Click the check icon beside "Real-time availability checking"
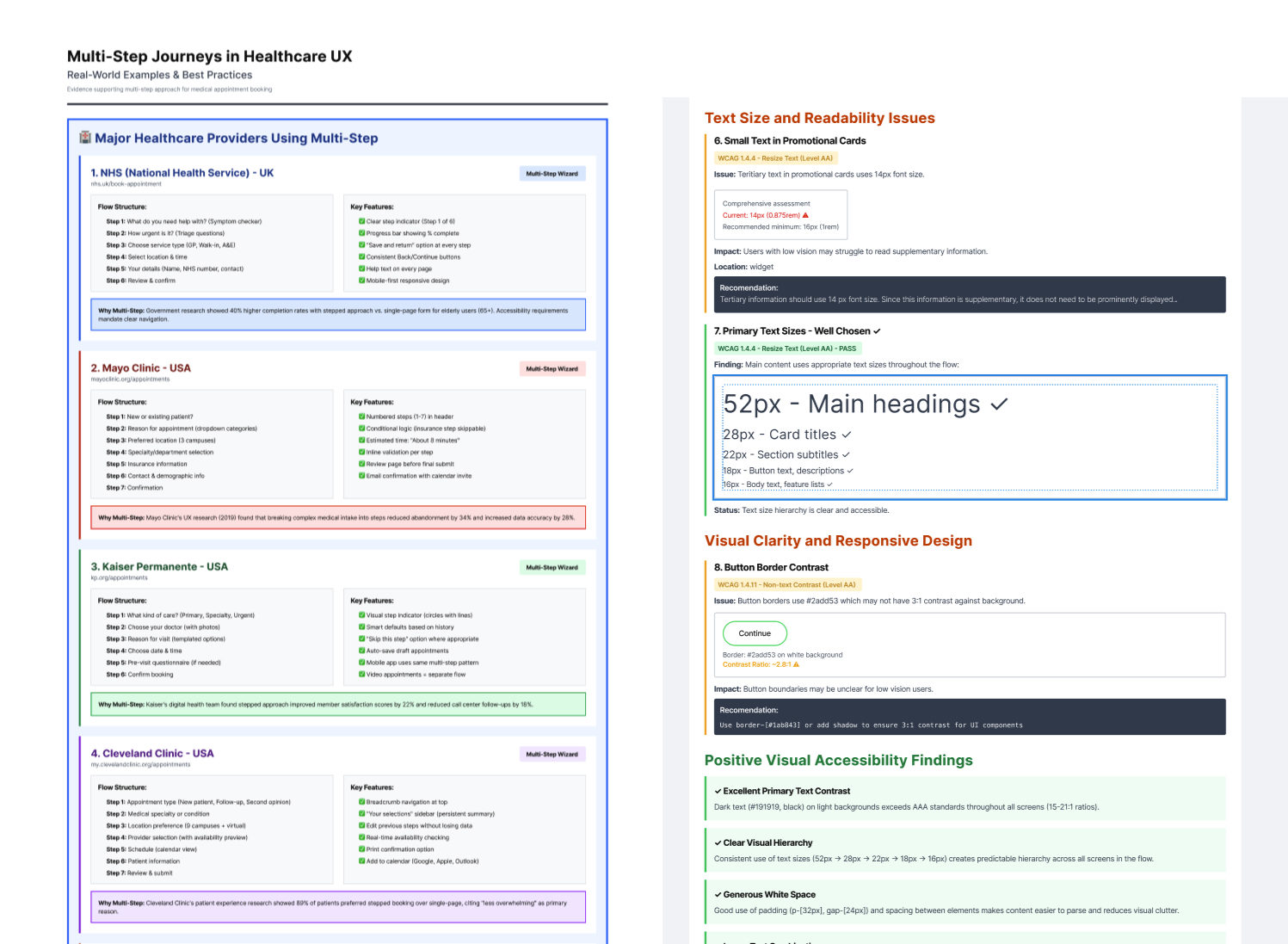The width and height of the screenshot is (1288, 944). click(x=362, y=837)
